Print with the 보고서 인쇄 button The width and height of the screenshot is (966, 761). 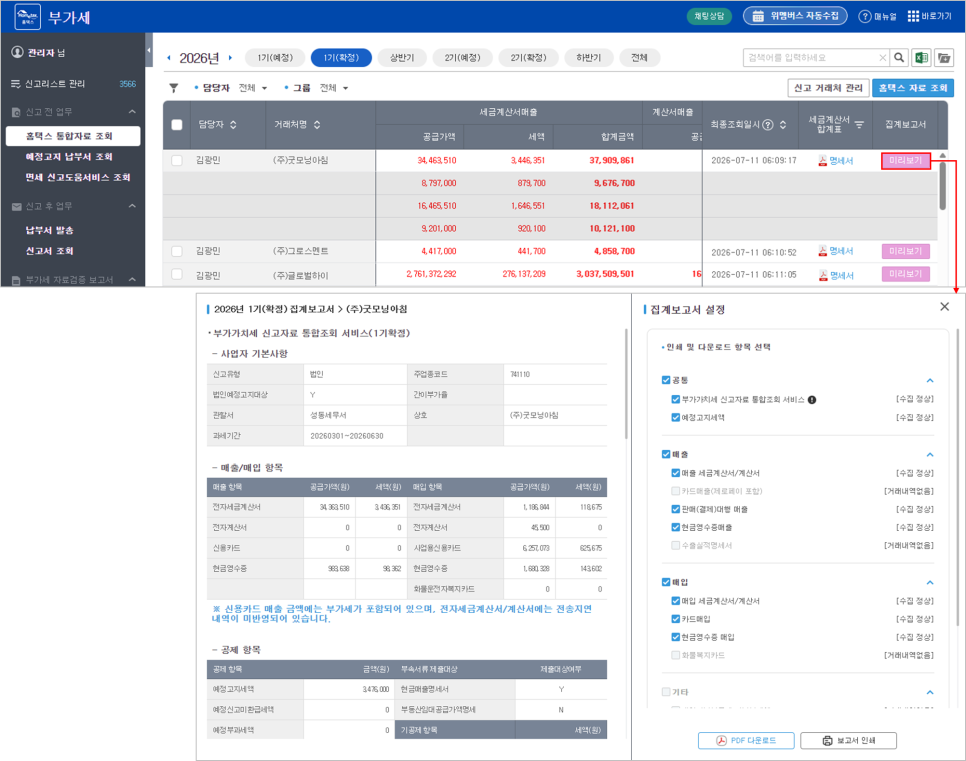(x=848, y=741)
